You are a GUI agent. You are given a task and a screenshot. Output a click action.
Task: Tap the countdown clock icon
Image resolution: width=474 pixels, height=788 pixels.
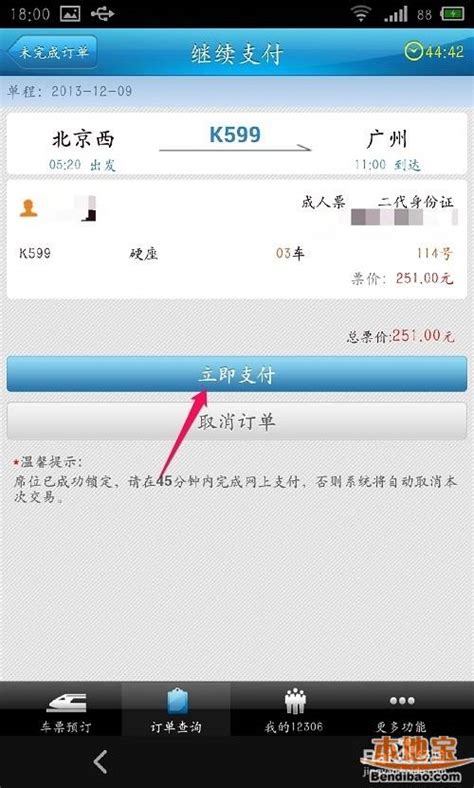(413, 52)
